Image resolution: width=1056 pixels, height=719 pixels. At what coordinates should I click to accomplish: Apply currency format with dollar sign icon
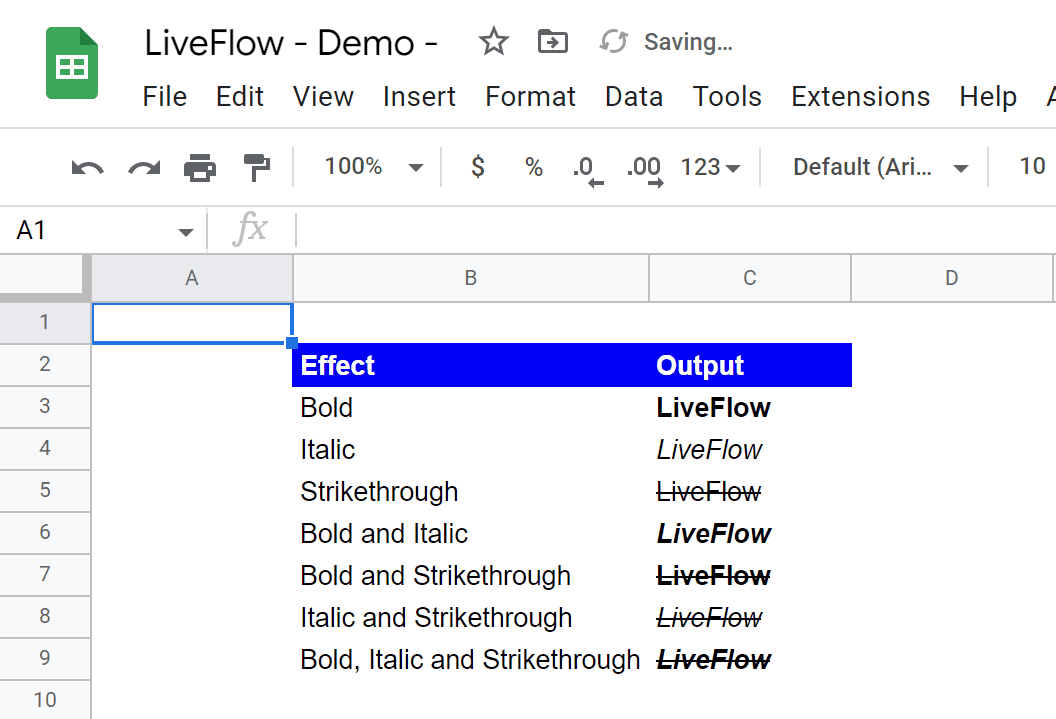click(x=477, y=167)
